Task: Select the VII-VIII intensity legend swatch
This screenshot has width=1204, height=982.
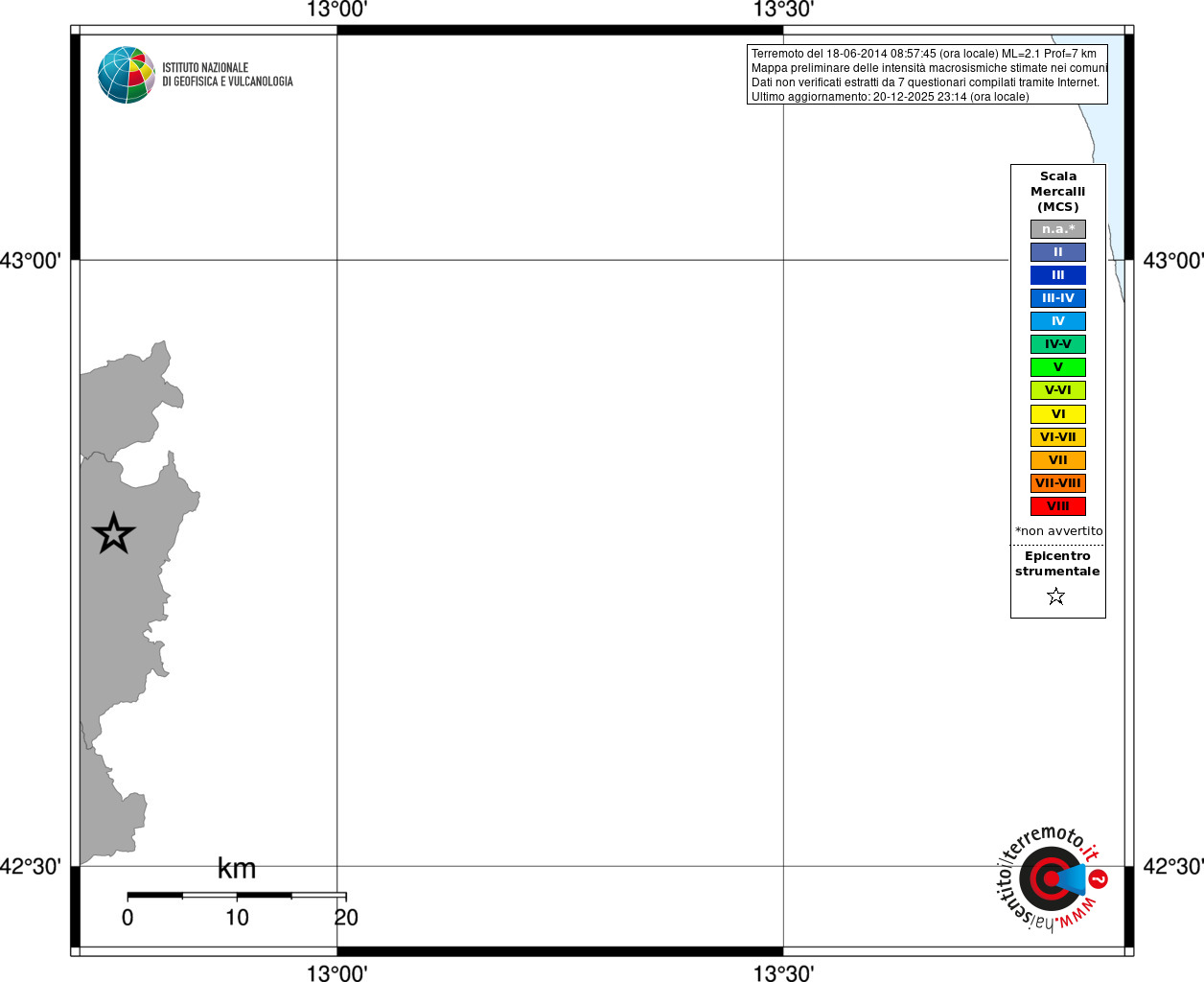Action: pyautogui.click(x=1058, y=483)
